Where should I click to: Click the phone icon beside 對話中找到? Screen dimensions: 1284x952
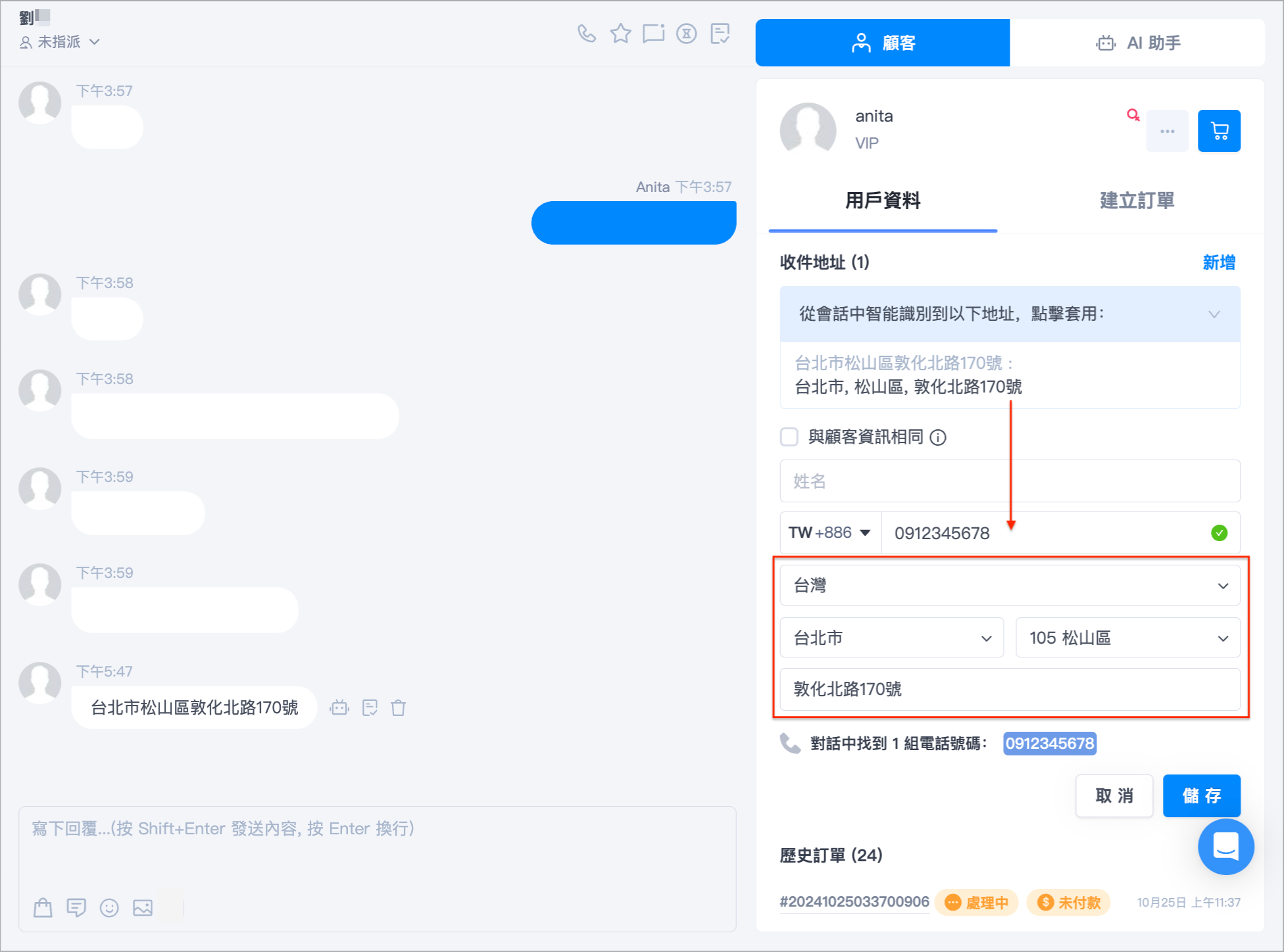tap(790, 743)
